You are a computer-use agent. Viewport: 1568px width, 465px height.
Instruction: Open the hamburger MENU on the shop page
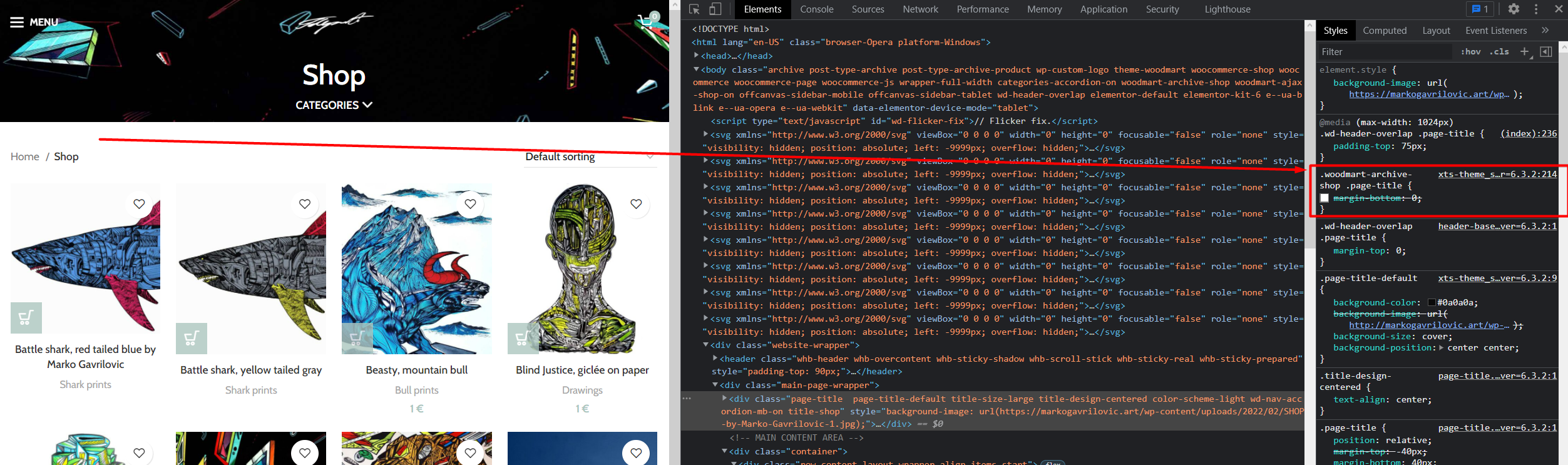pos(34,22)
